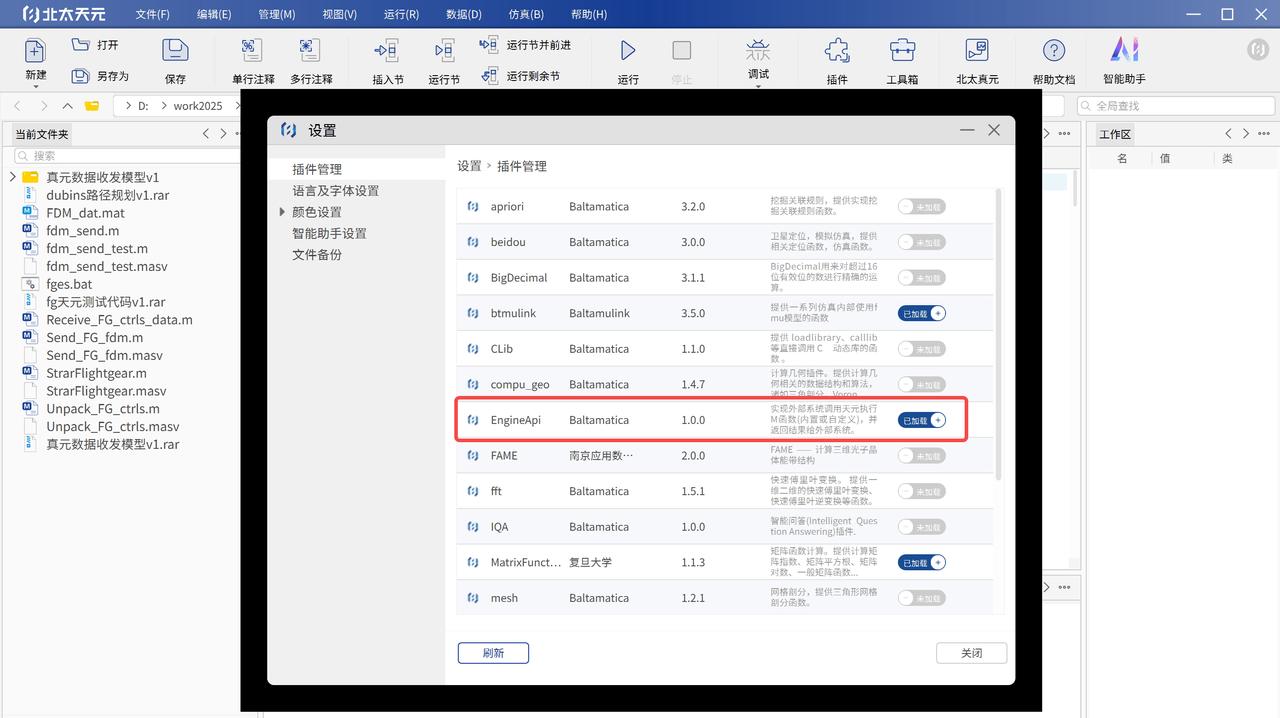1280x718 pixels.
Task: Open the debug (调试) dropdown arrow
Action: (x=758, y=86)
